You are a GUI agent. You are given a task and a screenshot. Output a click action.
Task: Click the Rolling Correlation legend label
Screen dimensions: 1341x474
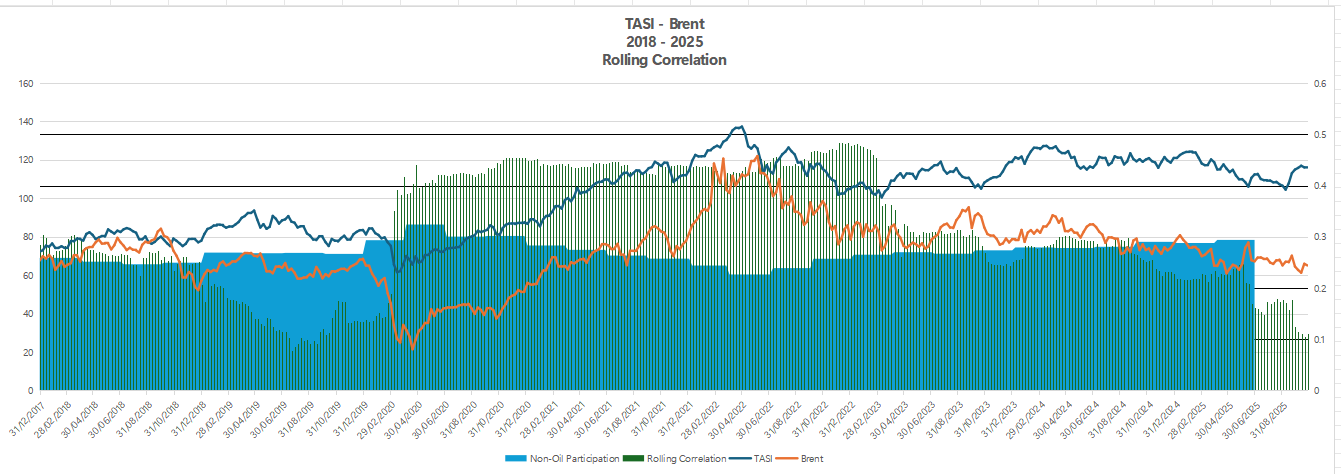point(685,458)
